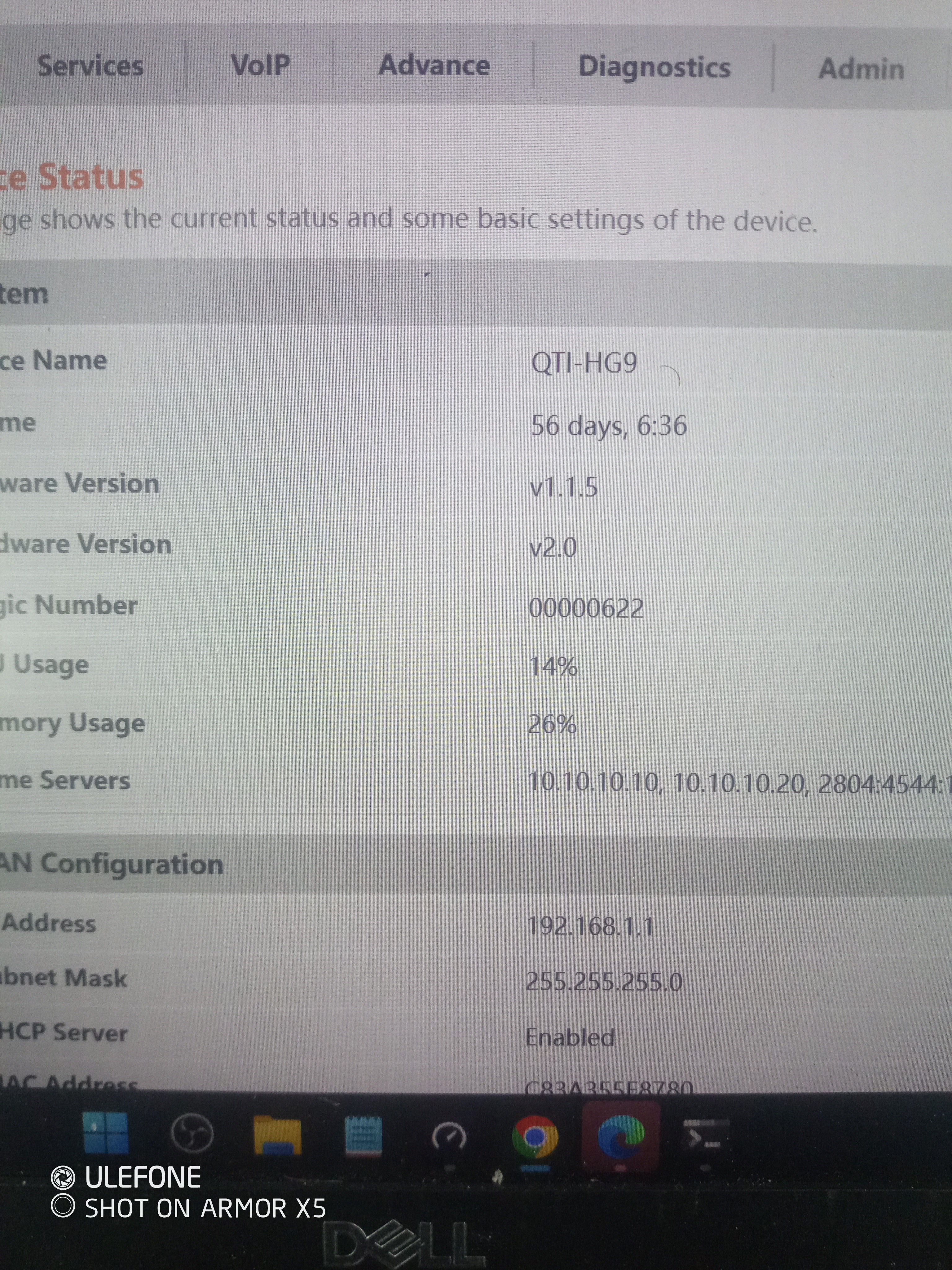Click the 192.168.1.1 IP address value
The image size is (952, 1270).
[590, 926]
